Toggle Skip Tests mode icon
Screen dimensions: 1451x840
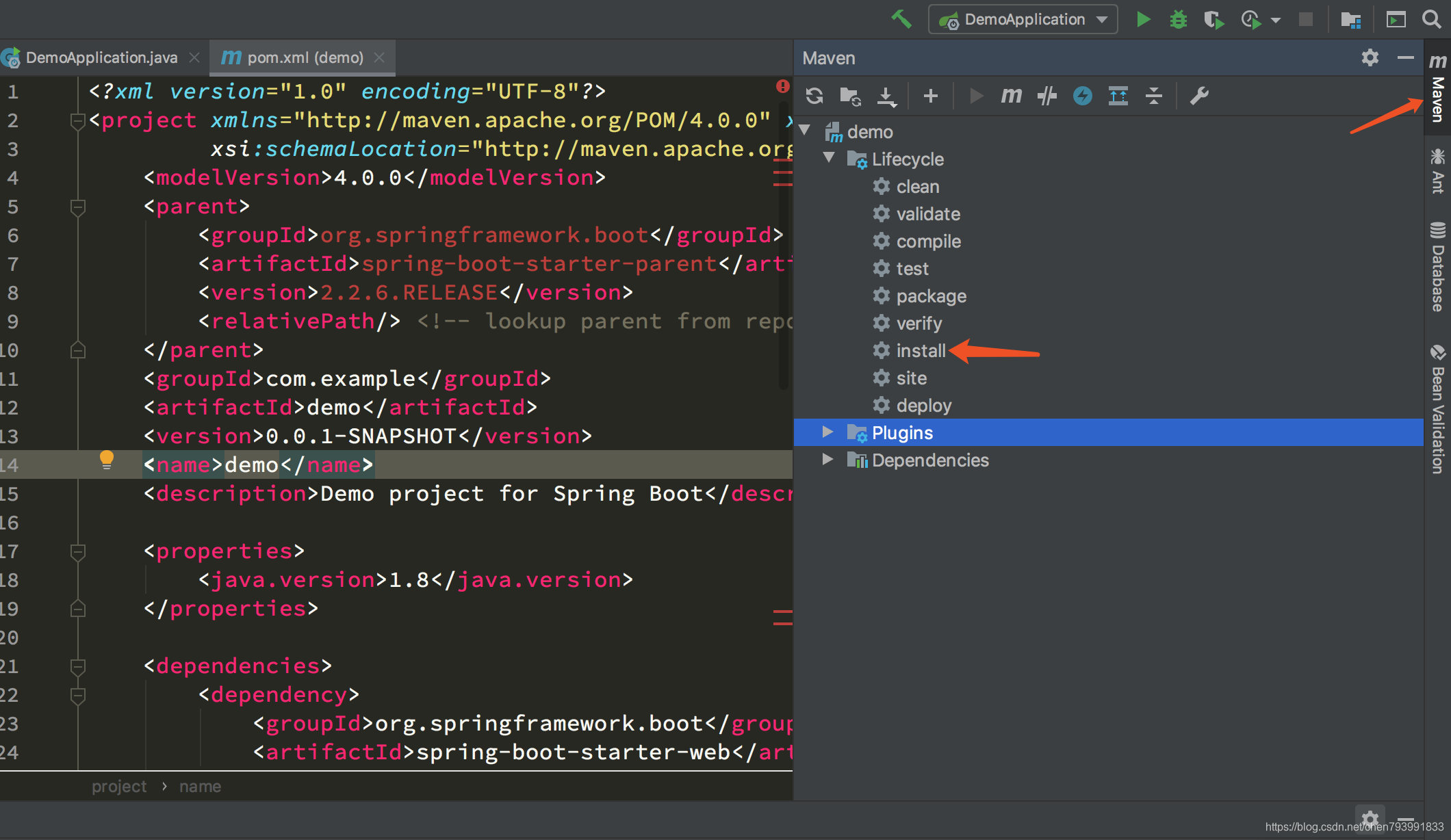1082,96
